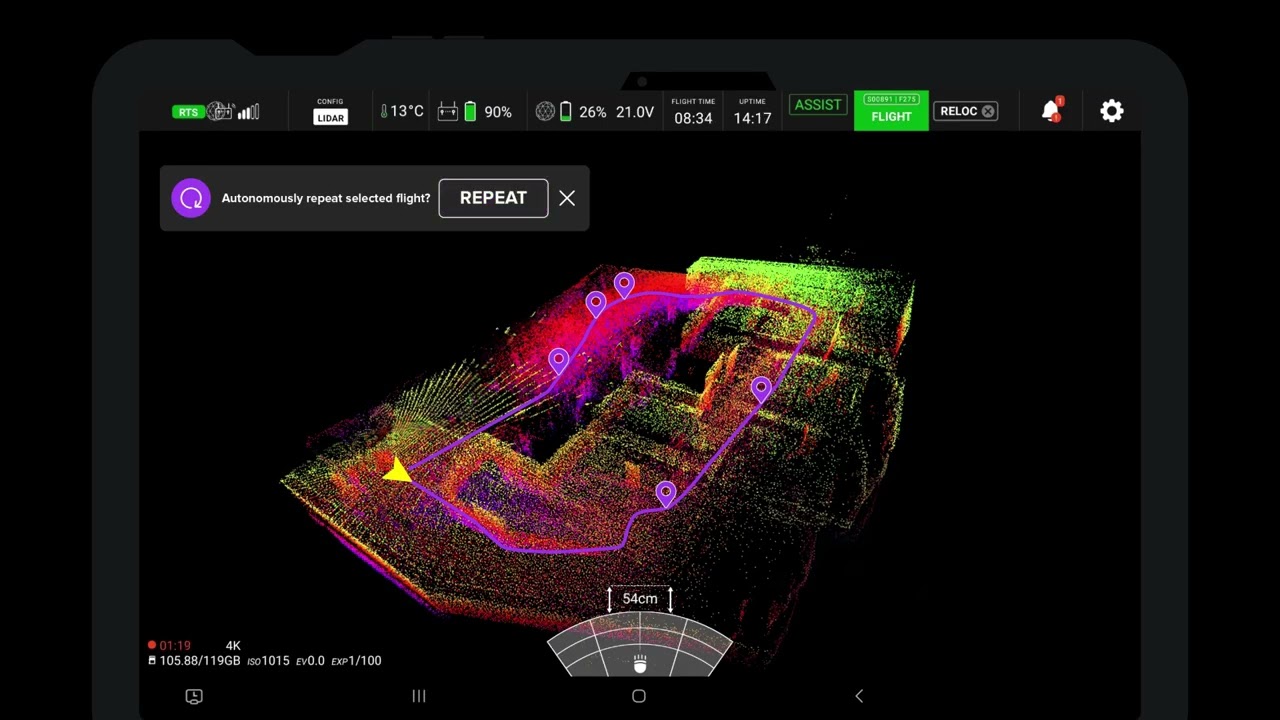Toggle the green FLIGHT mode button
1280x720 pixels.
click(x=891, y=111)
